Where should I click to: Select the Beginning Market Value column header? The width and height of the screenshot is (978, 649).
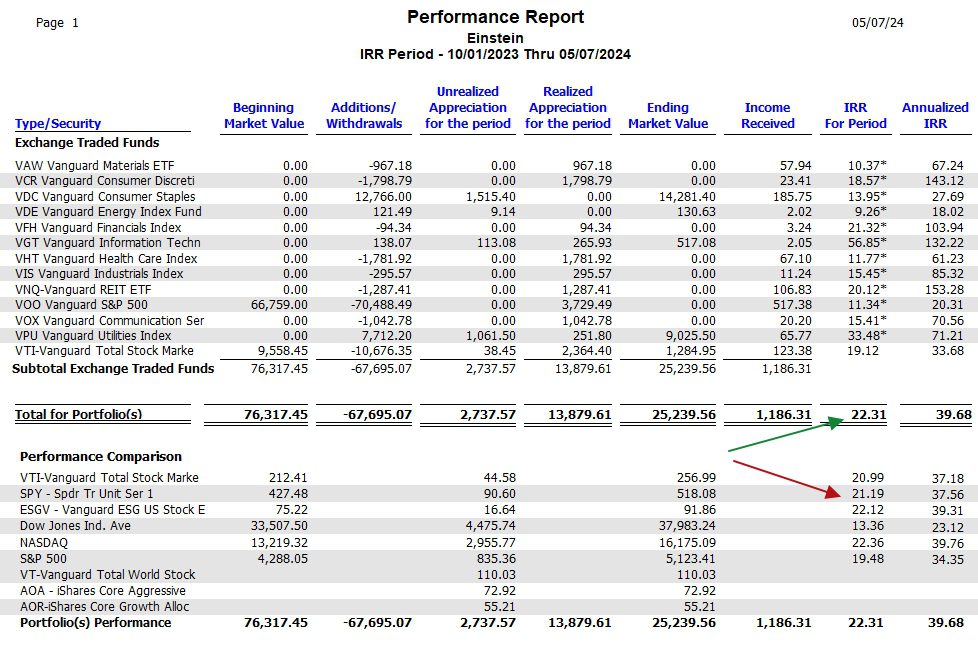coord(264,116)
